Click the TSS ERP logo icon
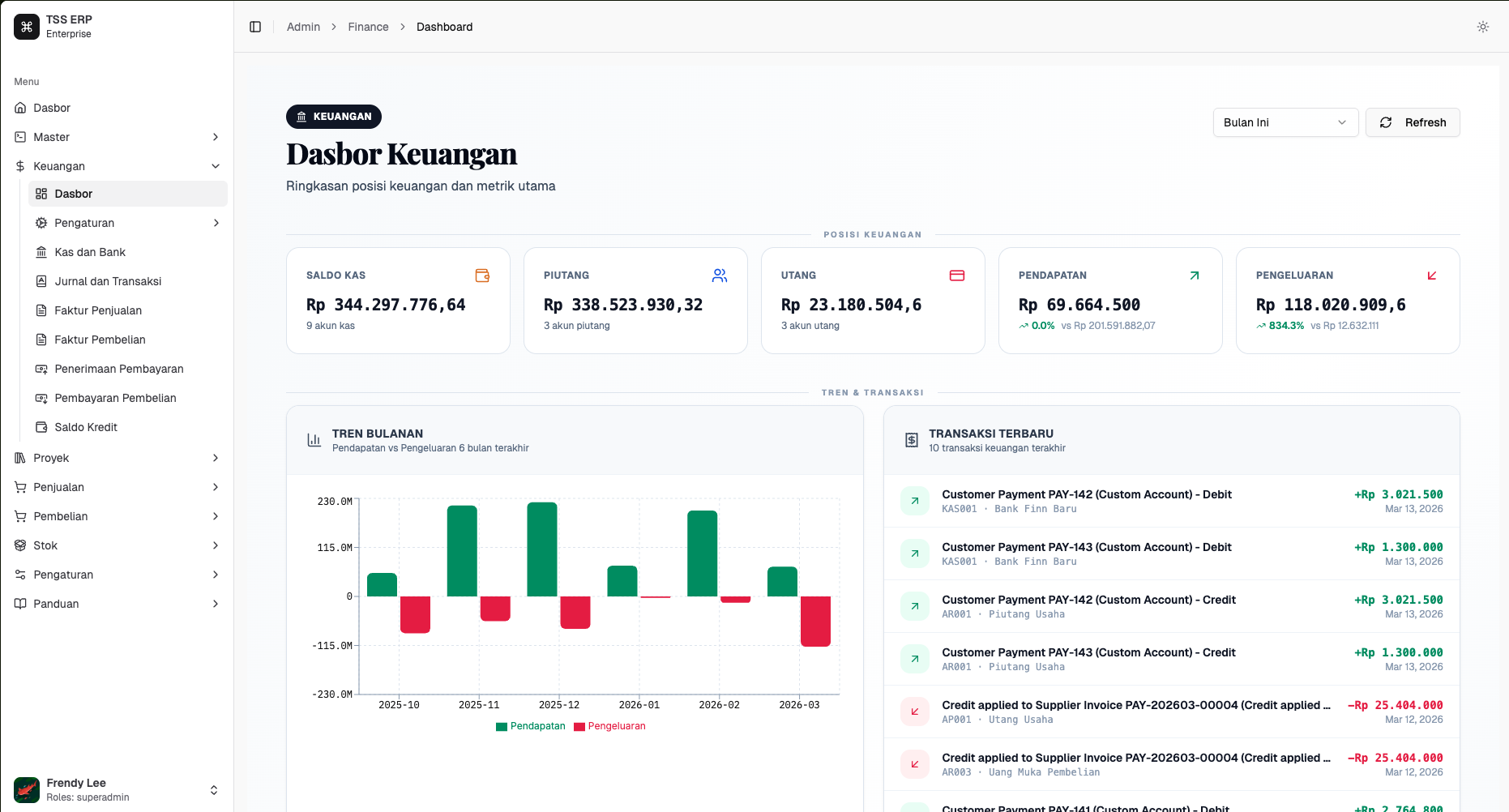1509x812 pixels. 26,26
